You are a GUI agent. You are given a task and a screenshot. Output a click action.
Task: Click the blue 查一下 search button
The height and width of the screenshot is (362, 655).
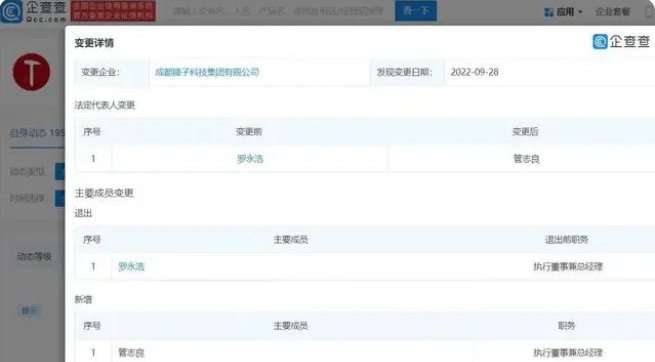point(416,11)
